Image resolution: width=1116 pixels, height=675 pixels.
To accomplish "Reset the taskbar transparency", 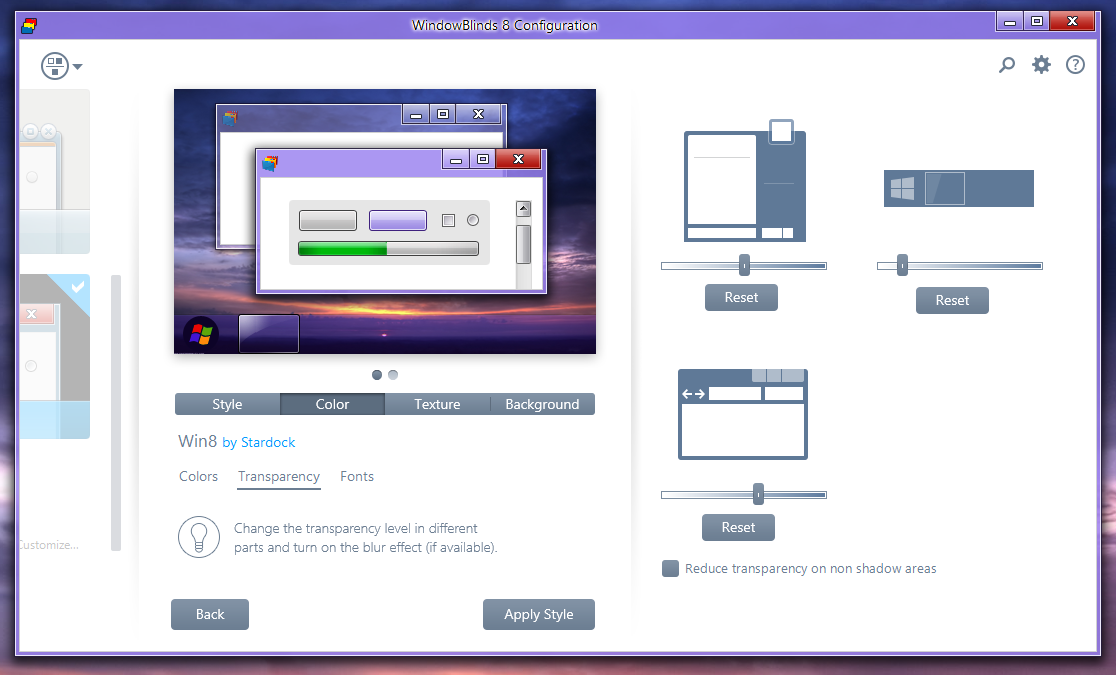I will pos(952,300).
